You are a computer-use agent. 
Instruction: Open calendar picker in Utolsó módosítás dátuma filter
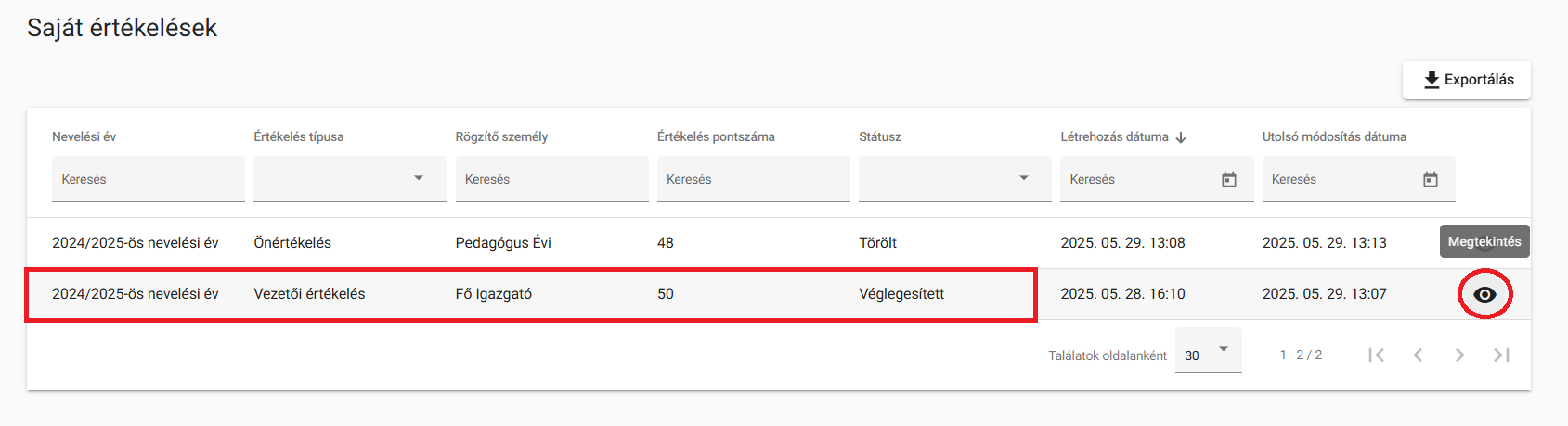(1430, 179)
